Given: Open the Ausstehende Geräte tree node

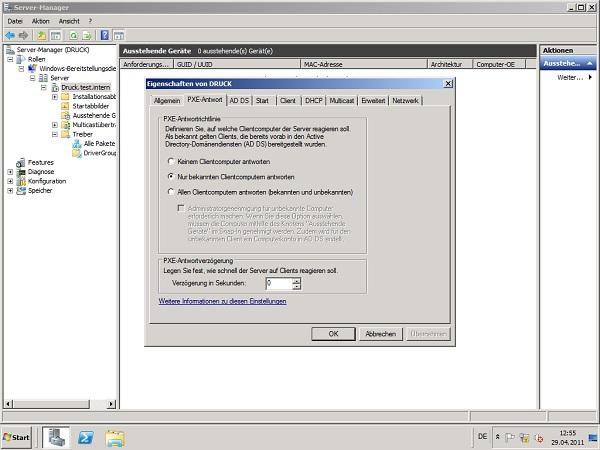Looking at the screenshot, I should pos(94,116).
